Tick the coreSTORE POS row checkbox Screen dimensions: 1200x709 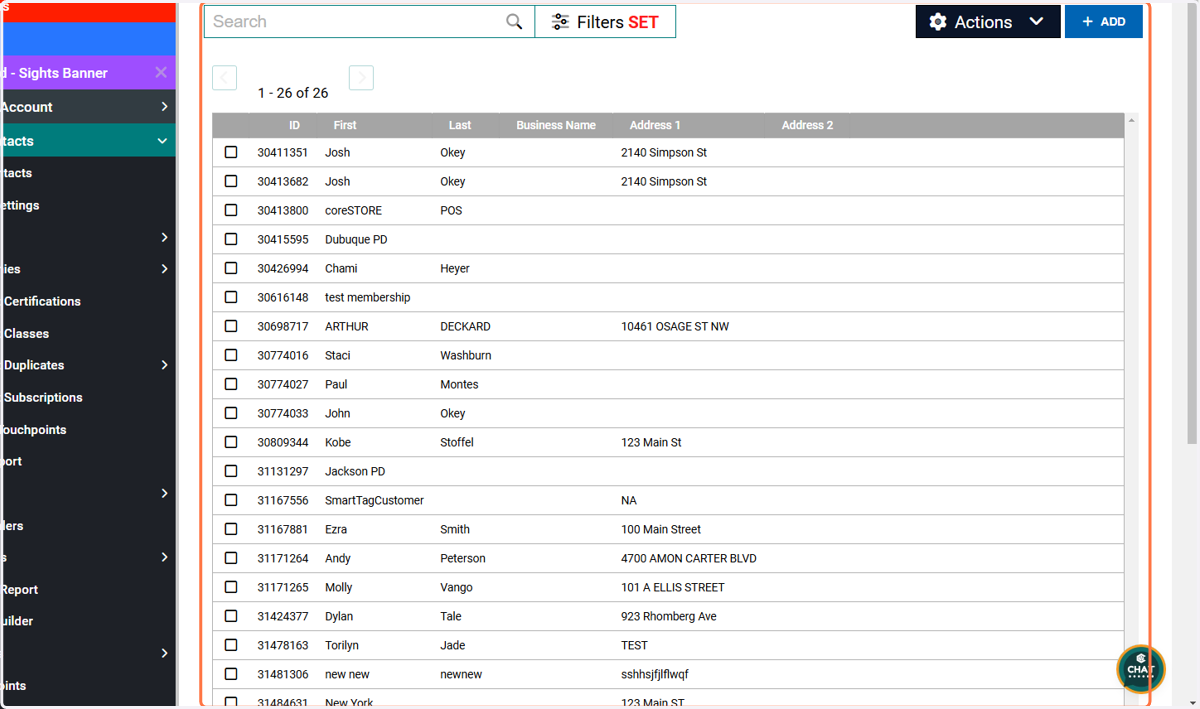pos(231,210)
